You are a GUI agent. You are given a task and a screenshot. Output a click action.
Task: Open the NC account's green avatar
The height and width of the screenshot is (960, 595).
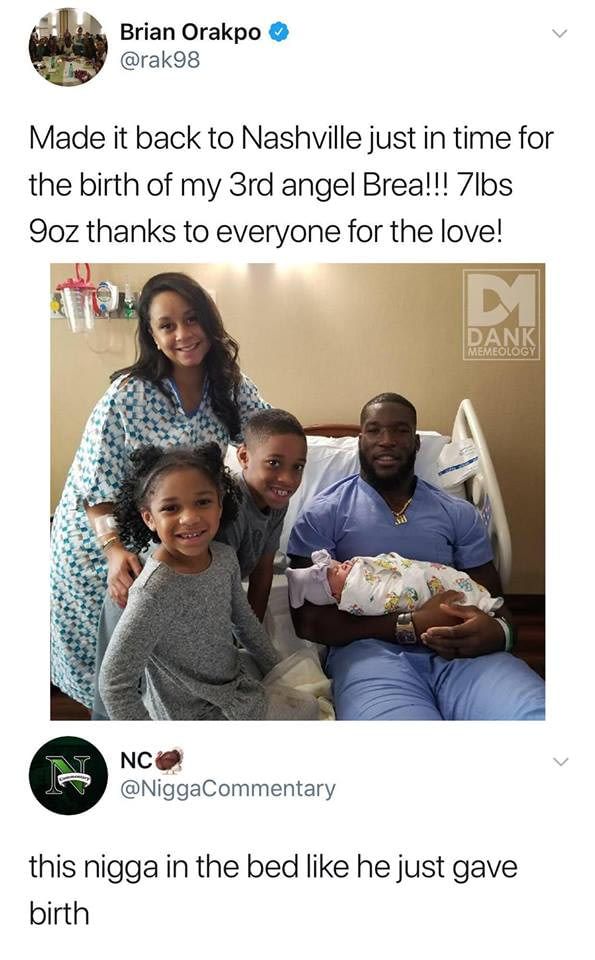point(68,775)
